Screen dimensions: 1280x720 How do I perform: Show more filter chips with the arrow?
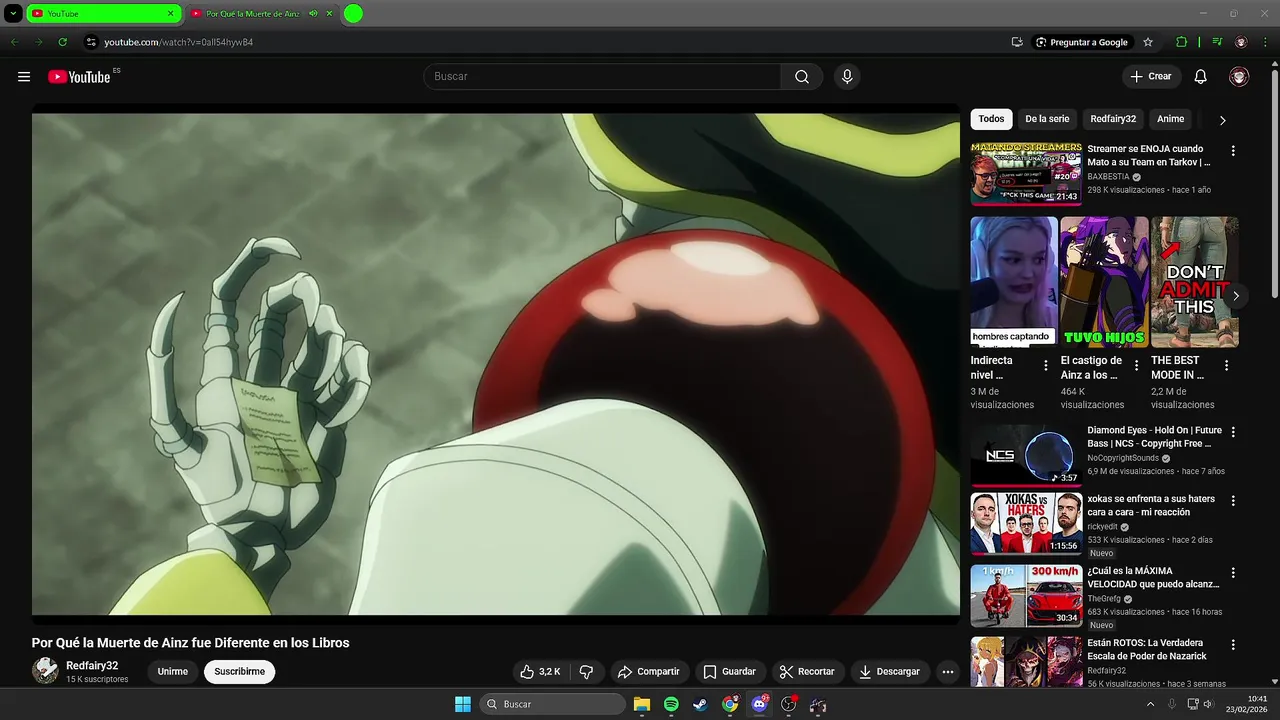(1222, 120)
